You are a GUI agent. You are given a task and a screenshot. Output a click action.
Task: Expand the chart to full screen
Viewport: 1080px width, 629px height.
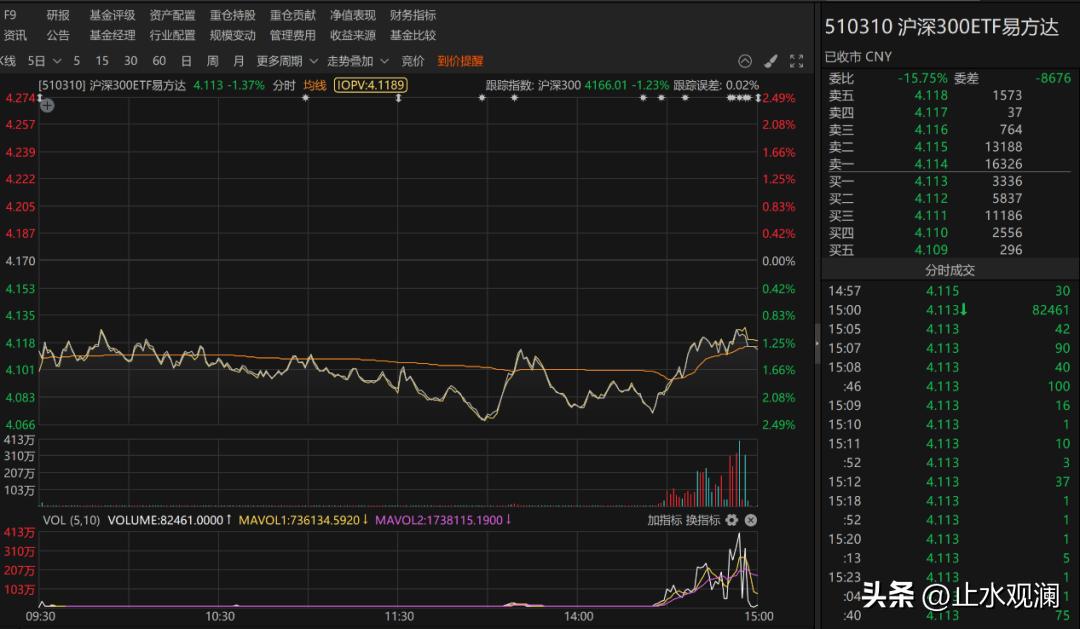point(796,61)
